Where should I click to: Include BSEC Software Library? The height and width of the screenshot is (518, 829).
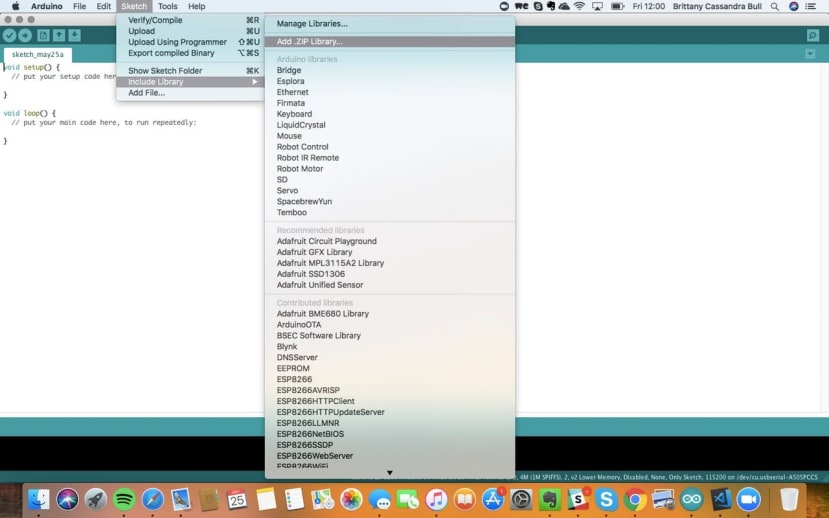pyautogui.click(x=390, y=336)
